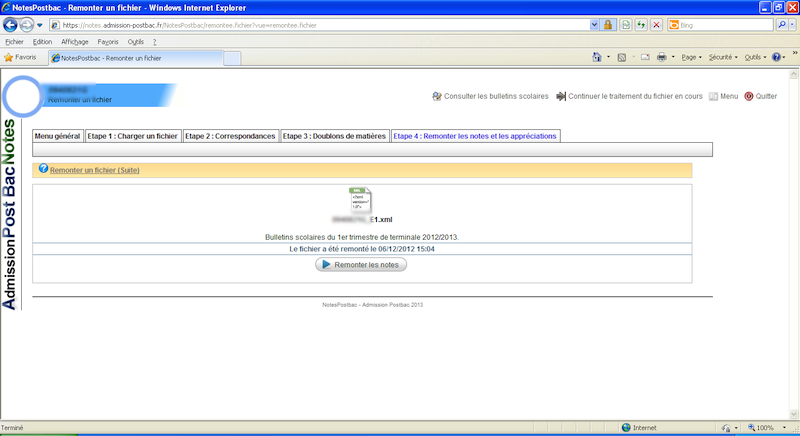Open the Sécurité dropdown menu
800x436 pixels.
(x=722, y=58)
